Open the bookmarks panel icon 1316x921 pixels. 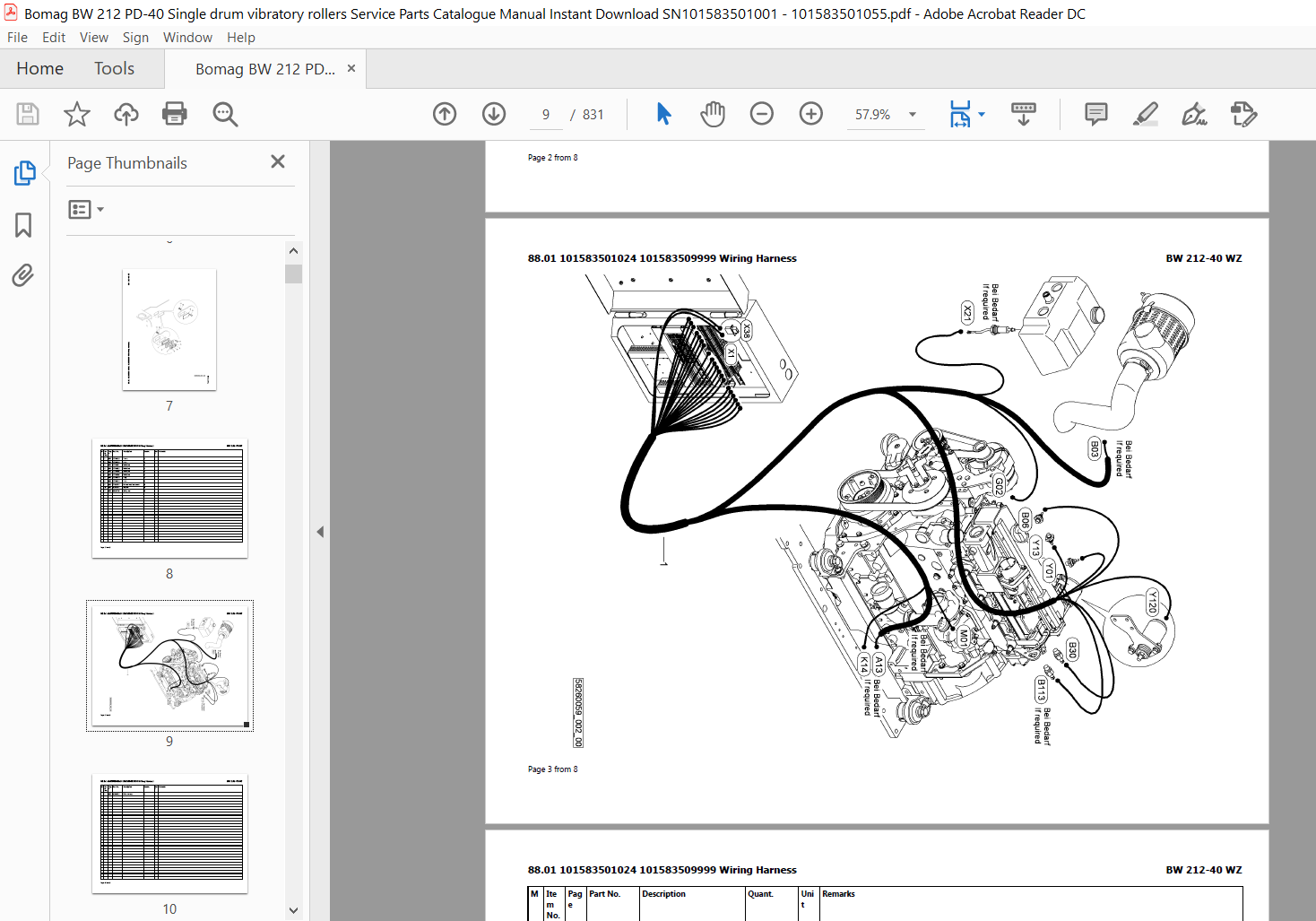pos(23,224)
